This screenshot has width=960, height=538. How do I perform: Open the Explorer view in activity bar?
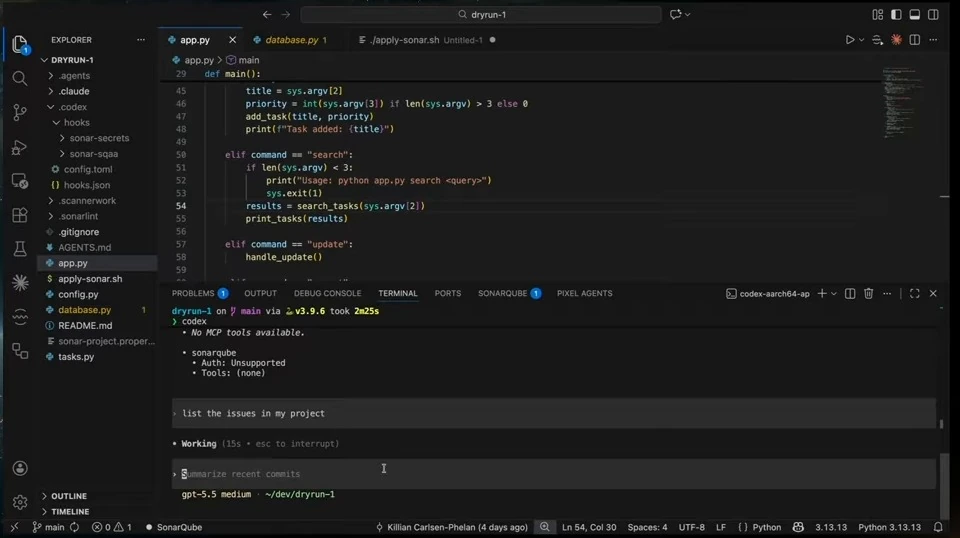pyautogui.click(x=20, y=45)
